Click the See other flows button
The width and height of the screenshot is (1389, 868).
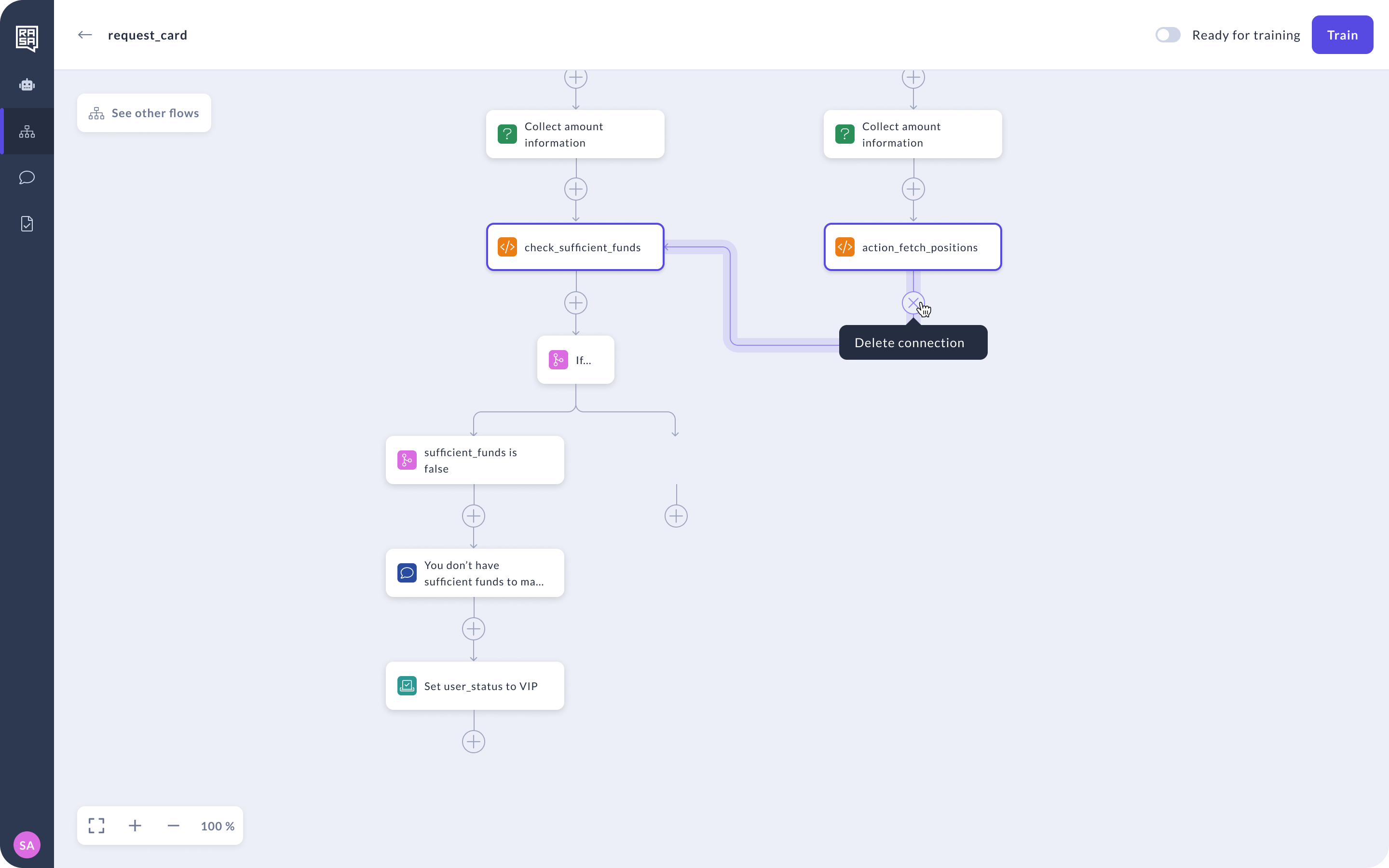(x=144, y=113)
